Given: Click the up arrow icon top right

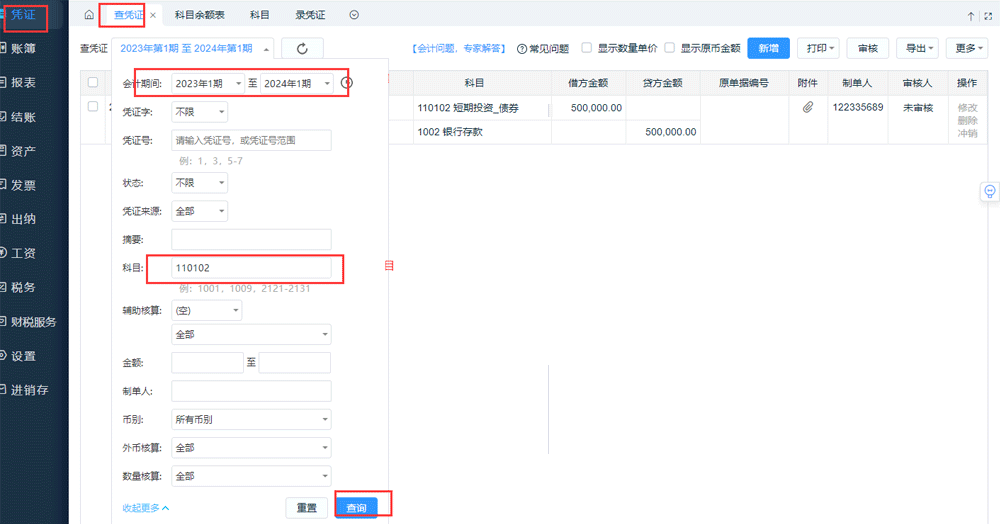Looking at the screenshot, I should [971, 16].
